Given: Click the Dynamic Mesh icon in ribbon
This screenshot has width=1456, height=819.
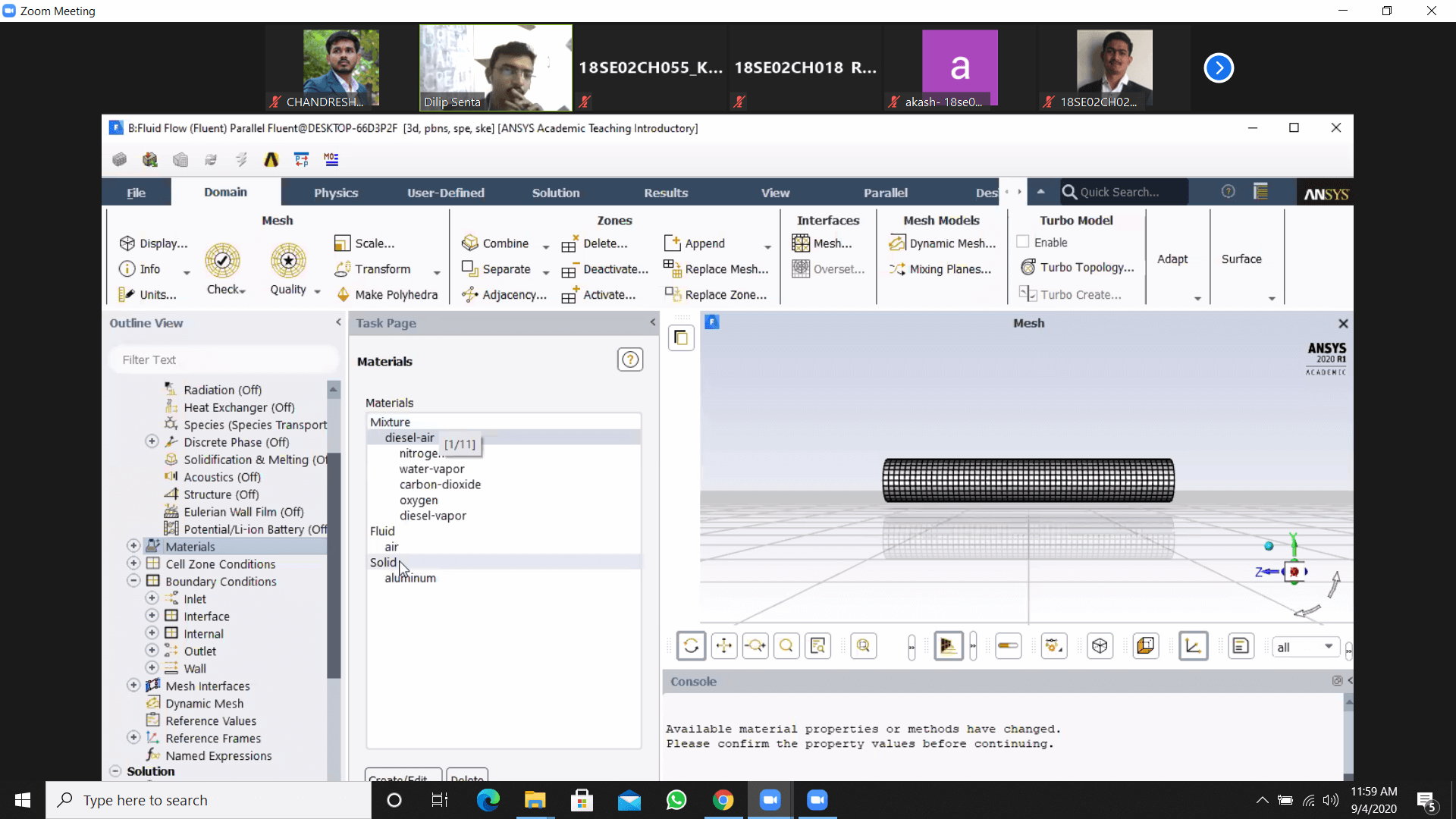Looking at the screenshot, I should tap(897, 243).
